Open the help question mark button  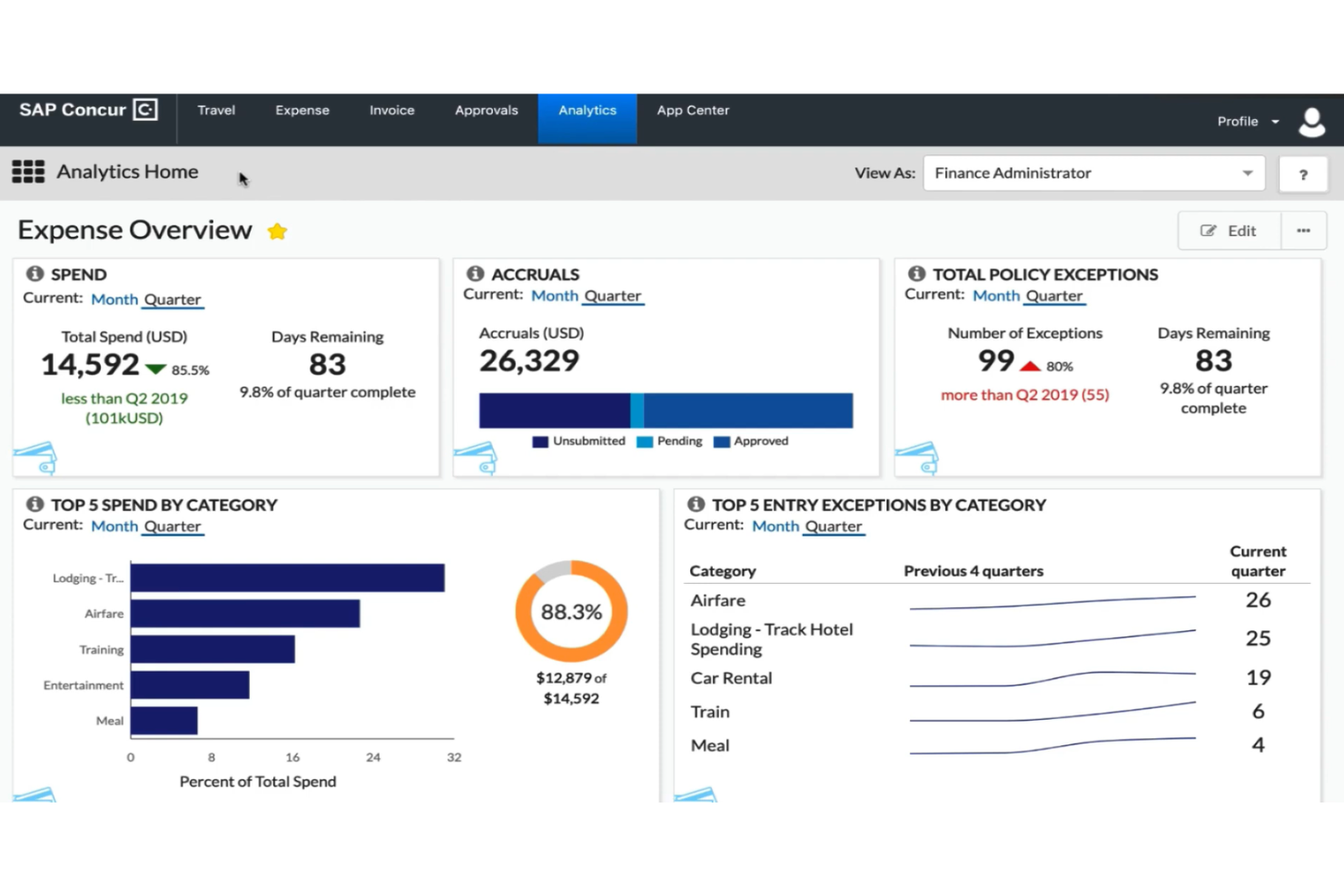(x=1303, y=173)
